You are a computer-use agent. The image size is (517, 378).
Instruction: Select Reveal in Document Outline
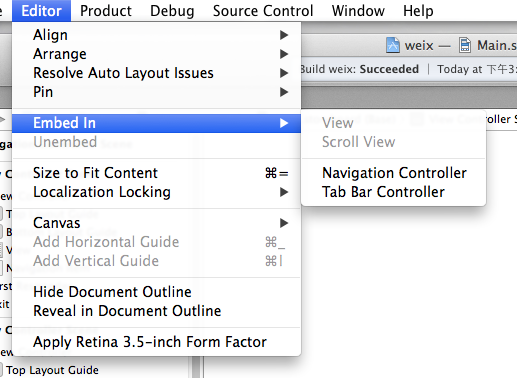point(156,311)
